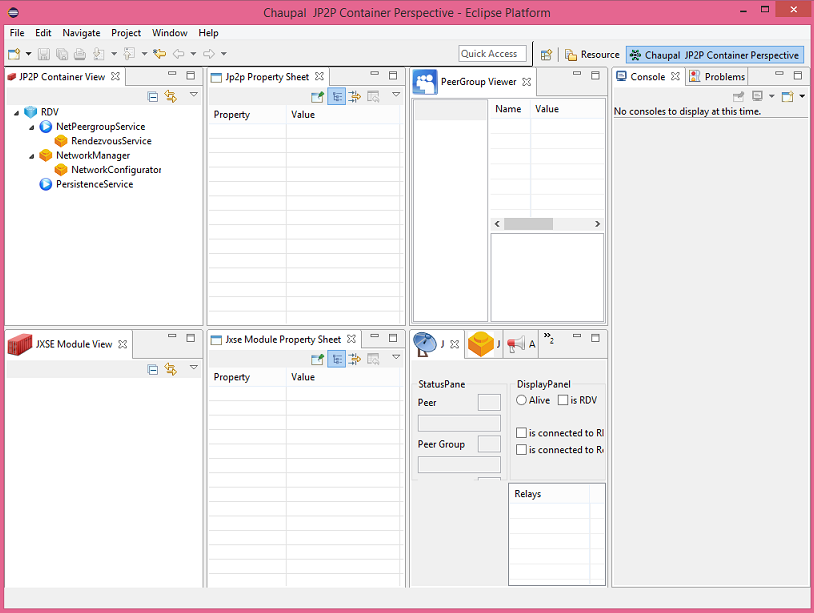Show hidden tabs list chevron
The height and width of the screenshot is (613, 814).
[549, 338]
